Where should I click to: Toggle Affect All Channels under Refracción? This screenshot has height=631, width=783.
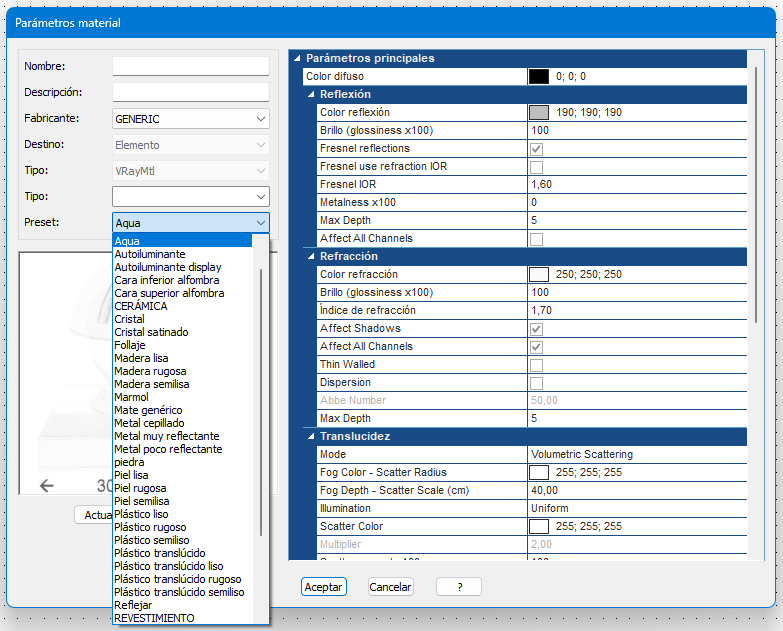tap(536, 346)
